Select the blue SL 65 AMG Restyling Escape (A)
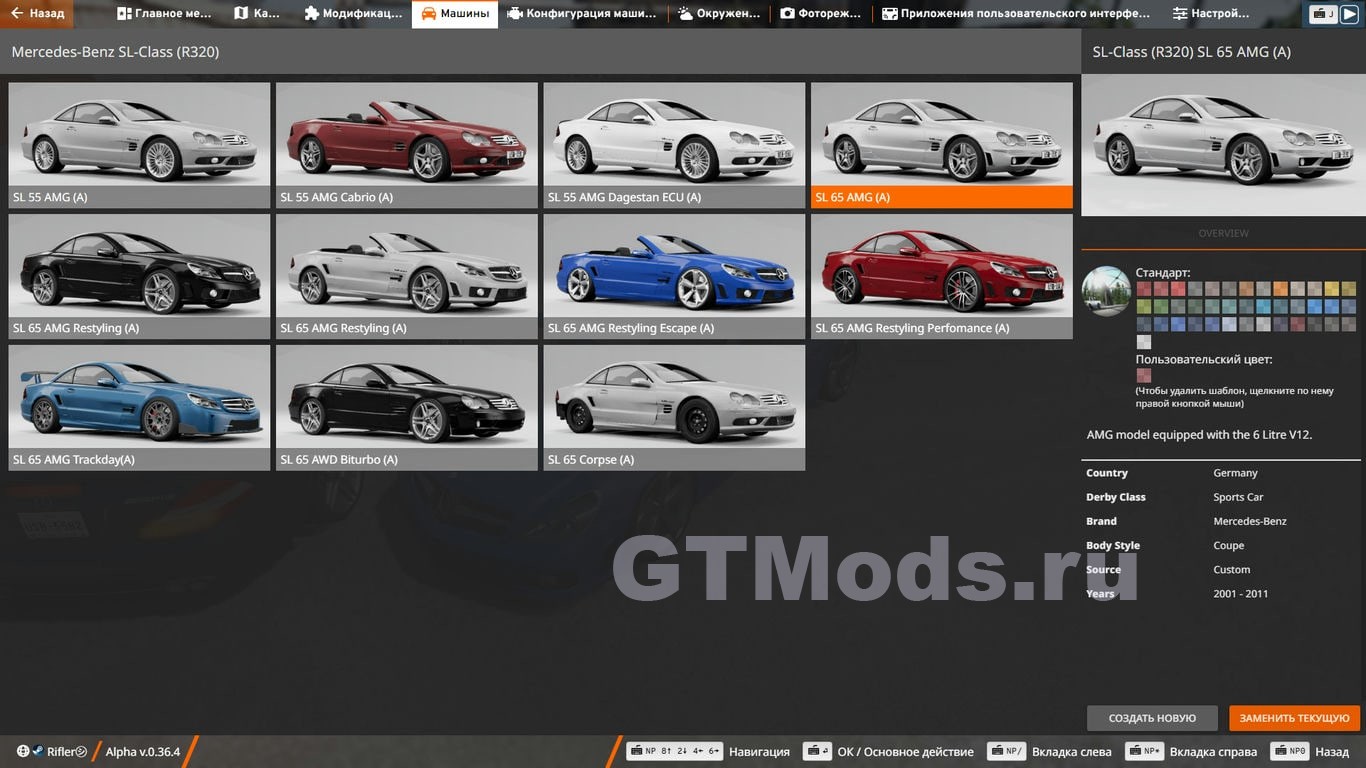1366x768 pixels. click(674, 277)
